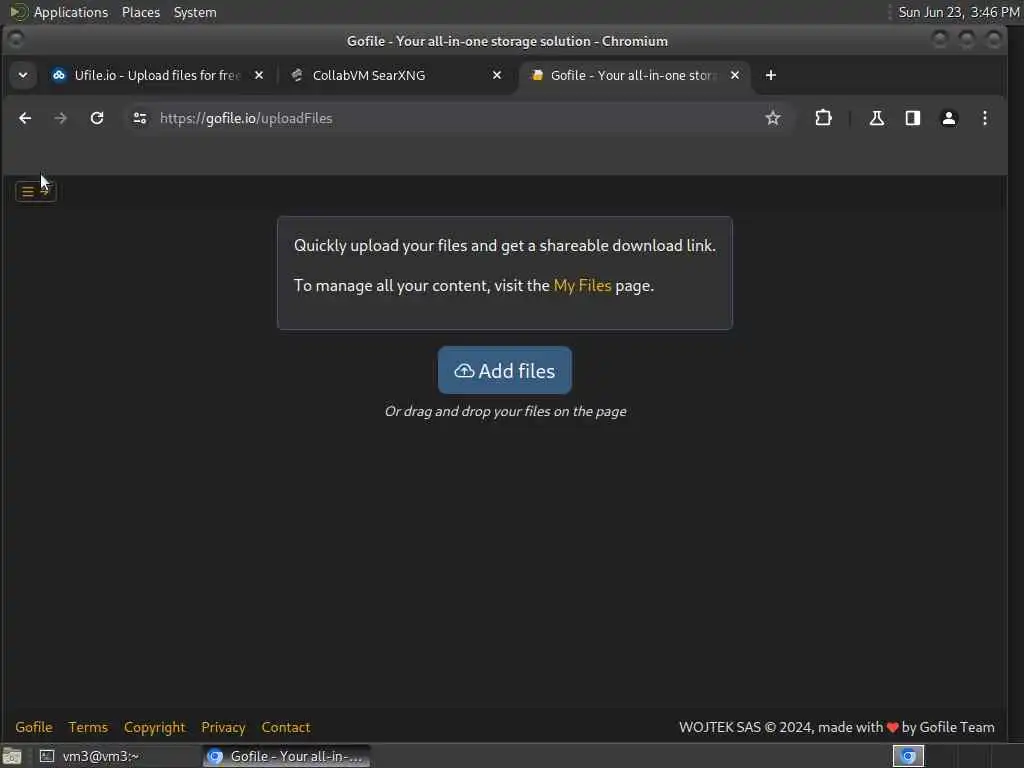The height and width of the screenshot is (768, 1024).
Task: Close the CollabVM SearXNG tab
Action: pyautogui.click(x=497, y=75)
